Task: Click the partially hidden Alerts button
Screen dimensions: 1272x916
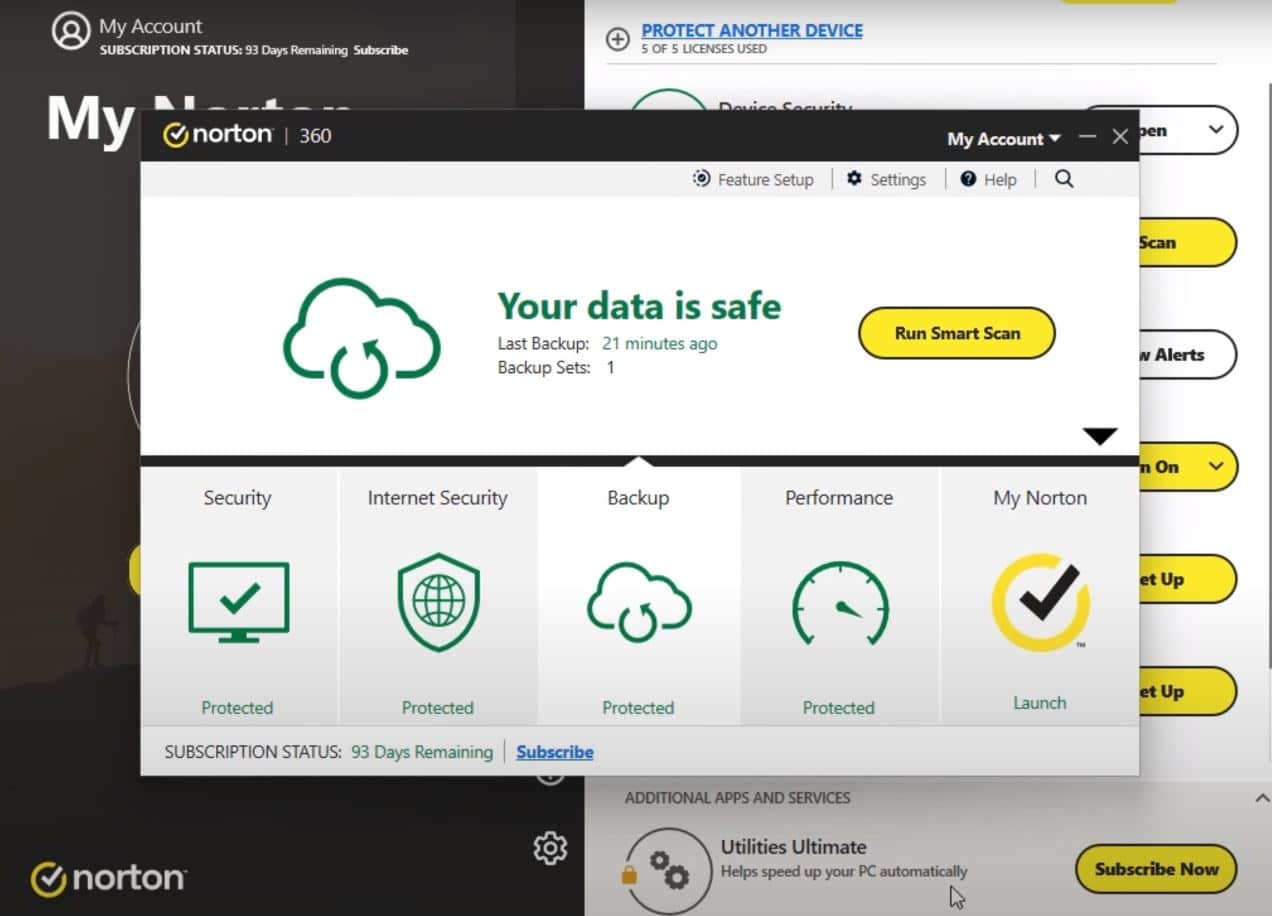Action: pos(1188,354)
